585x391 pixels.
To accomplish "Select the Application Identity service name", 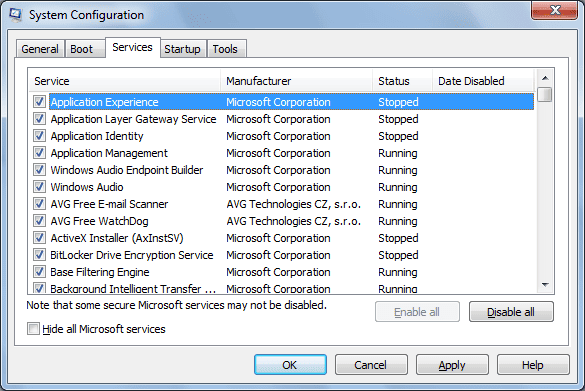I will coord(97,136).
